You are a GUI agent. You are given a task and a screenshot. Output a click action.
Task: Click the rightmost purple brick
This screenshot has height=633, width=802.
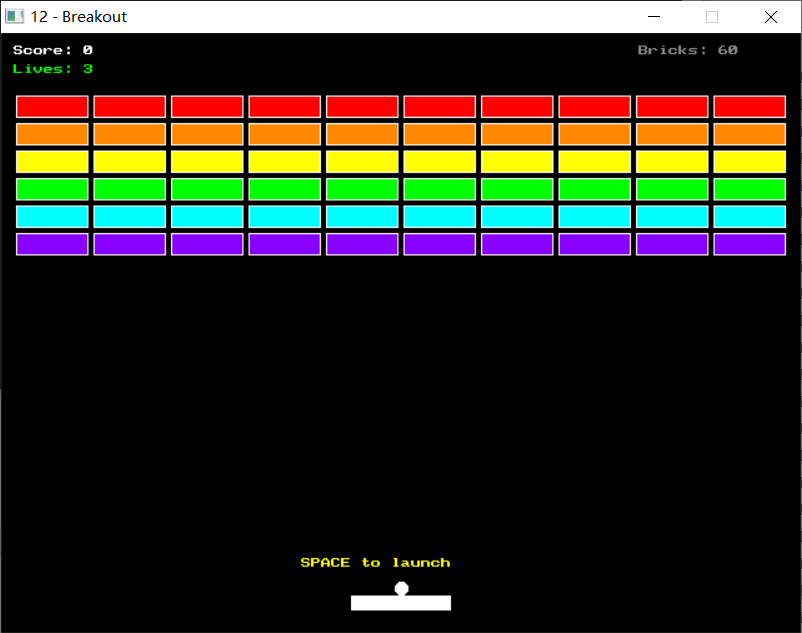click(x=749, y=244)
